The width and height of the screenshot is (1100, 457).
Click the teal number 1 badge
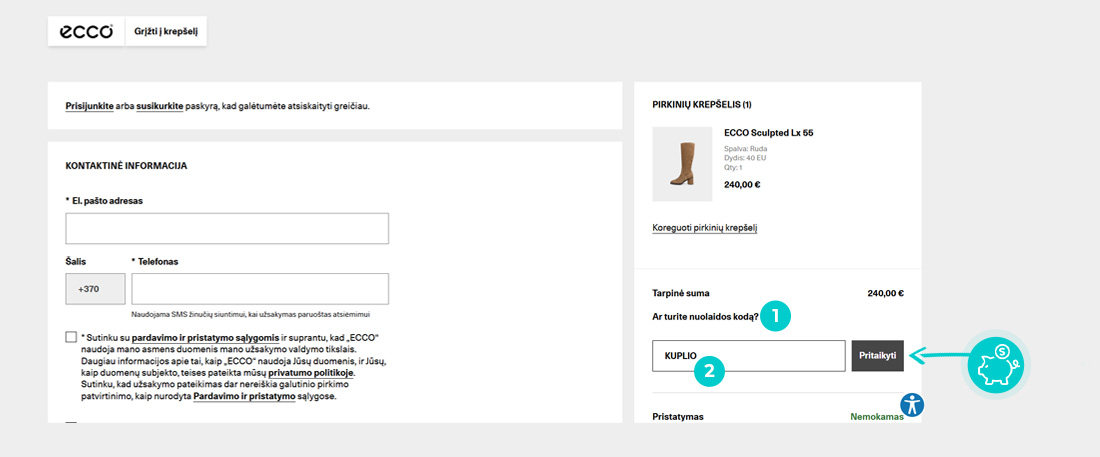point(776,317)
